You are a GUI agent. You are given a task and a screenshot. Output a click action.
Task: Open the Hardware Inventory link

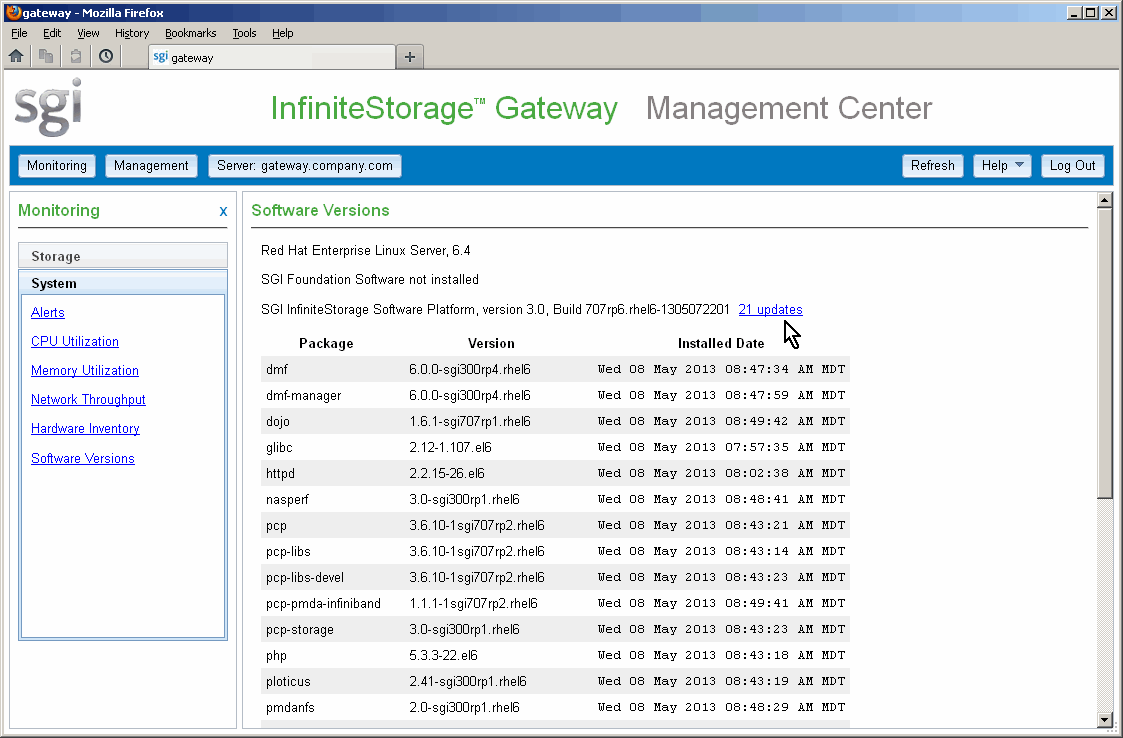[85, 428]
